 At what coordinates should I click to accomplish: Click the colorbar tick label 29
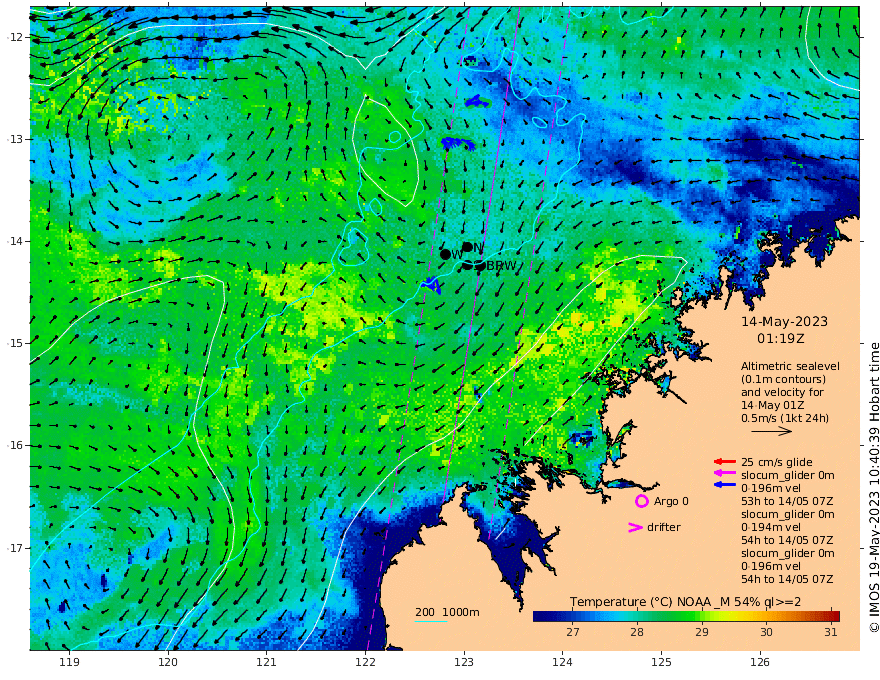click(702, 632)
